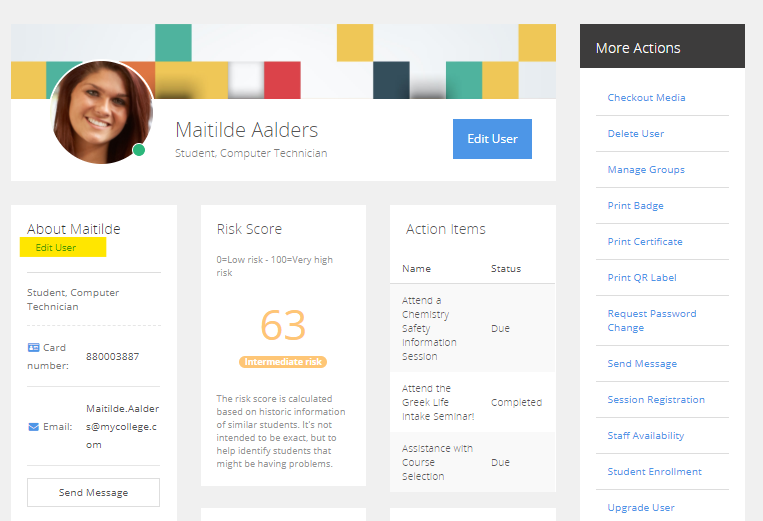Click the Intermediate risk badge
Image resolution: width=763 pixels, height=521 pixels.
pos(283,362)
